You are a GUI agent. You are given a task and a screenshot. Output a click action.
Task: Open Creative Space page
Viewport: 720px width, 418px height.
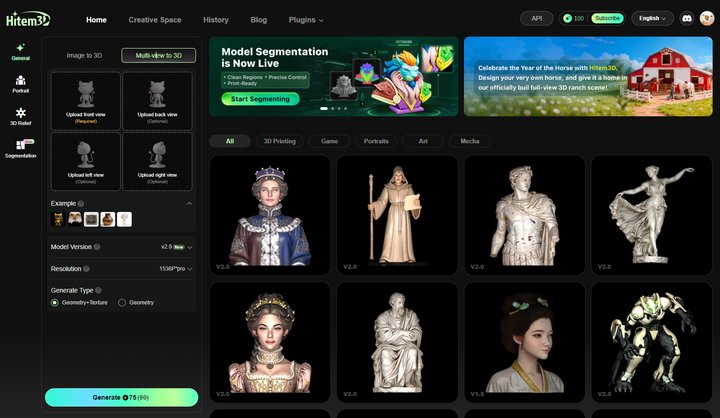[155, 20]
